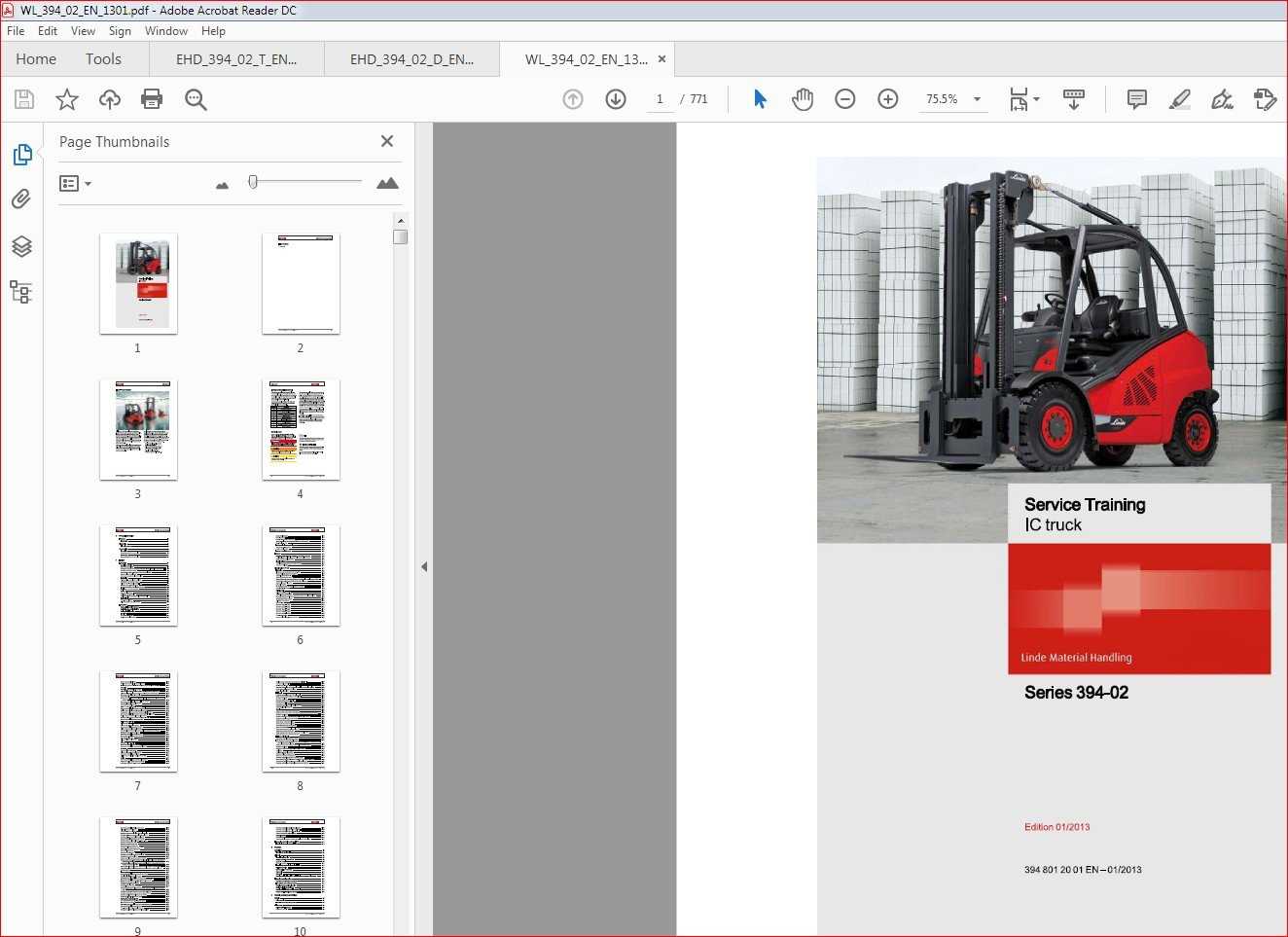This screenshot has height=937, width=1288.
Task: Open the fit page options icon
Action: click(1023, 99)
